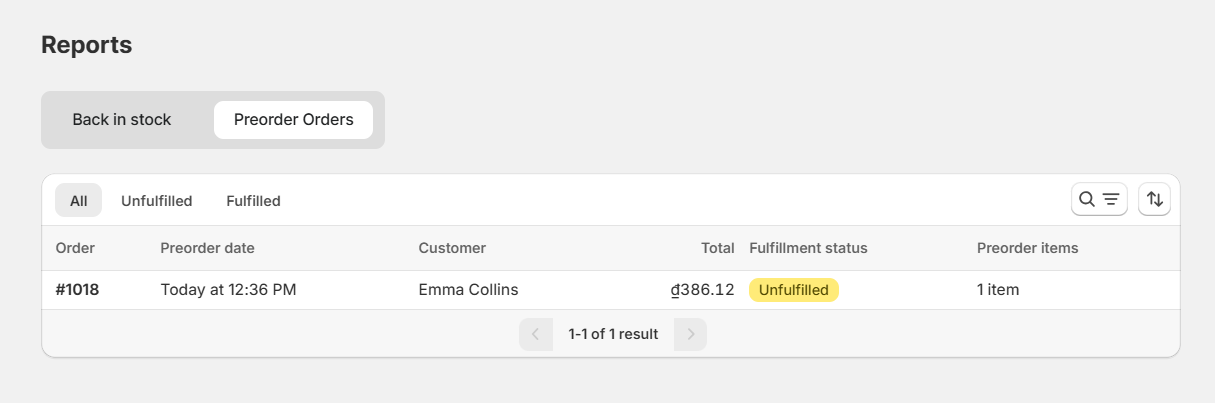Click the Fulfillment status column header
Image resolution: width=1215 pixels, height=403 pixels.
point(808,248)
